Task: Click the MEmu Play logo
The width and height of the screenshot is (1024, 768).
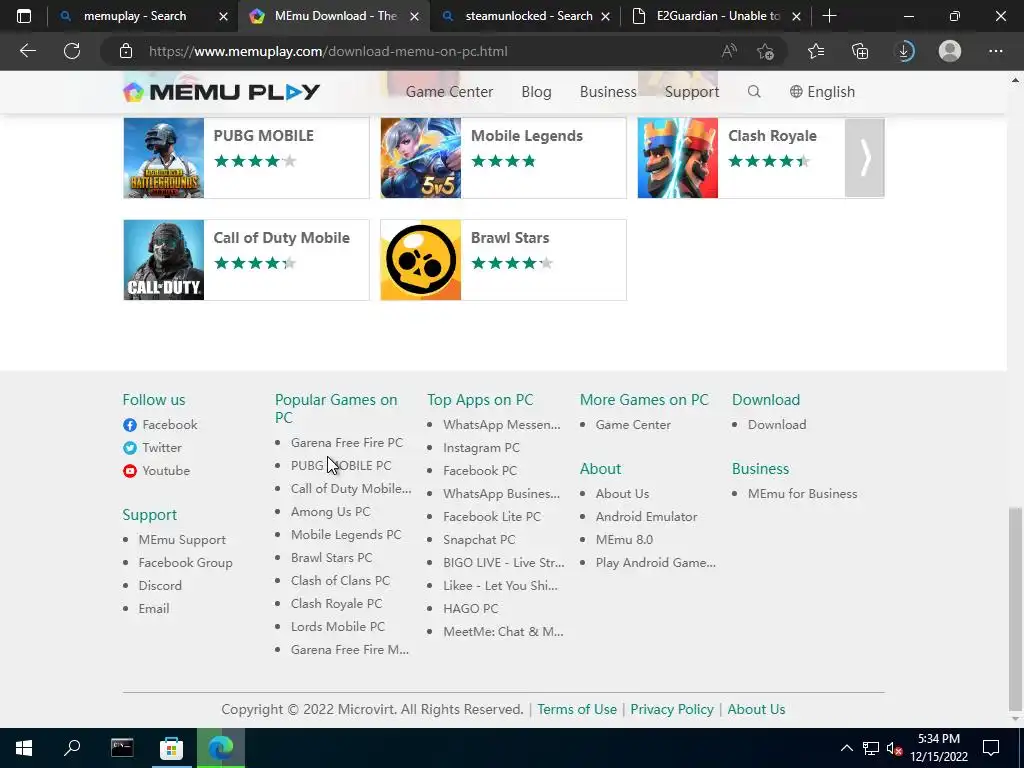Action: point(221,92)
